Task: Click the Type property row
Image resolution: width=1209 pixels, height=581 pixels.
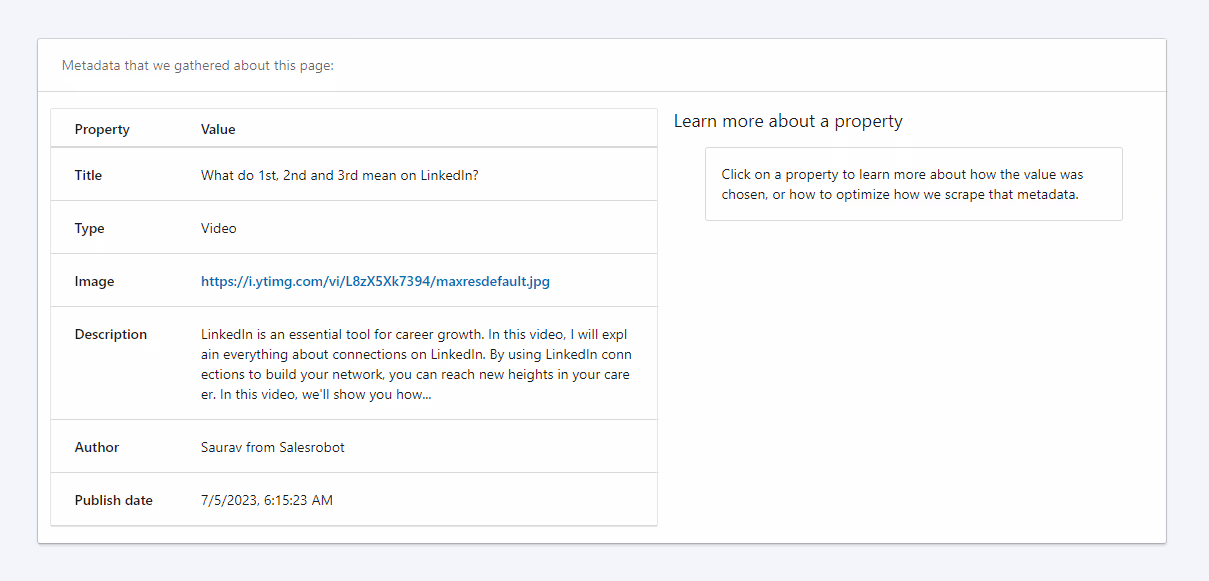Action: pos(89,228)
